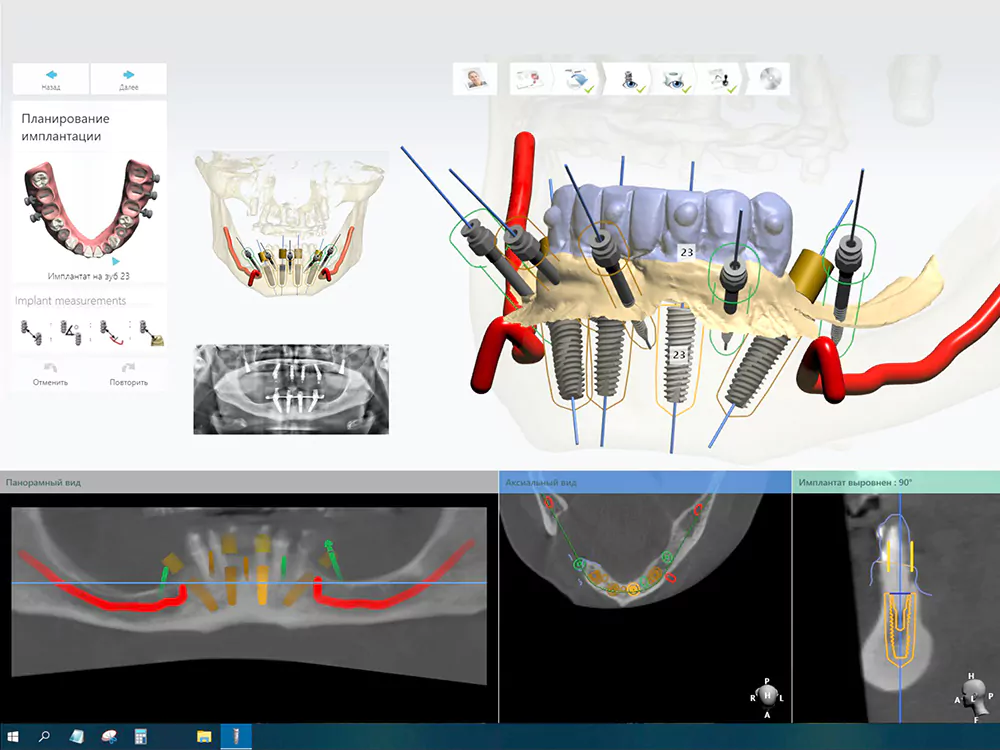Select implant-to-implant distance measurement tool

click(31, 332)
